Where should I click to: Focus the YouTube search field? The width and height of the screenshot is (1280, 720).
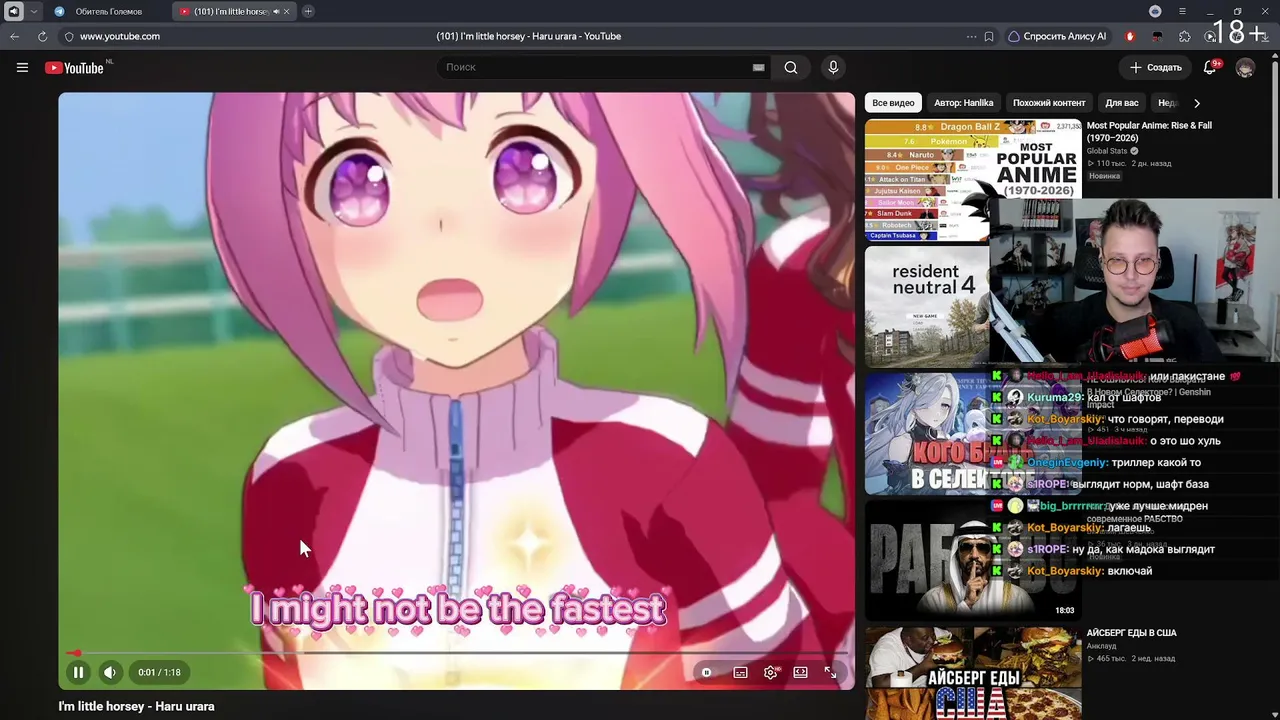coord(595,67)
